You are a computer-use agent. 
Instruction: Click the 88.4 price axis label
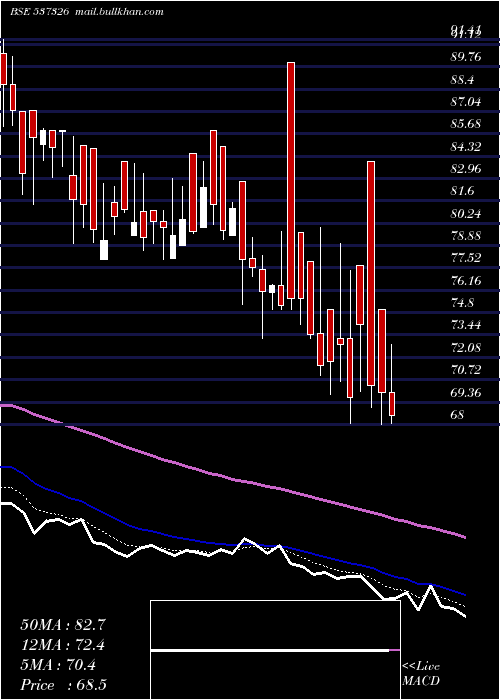click(462, 80)
